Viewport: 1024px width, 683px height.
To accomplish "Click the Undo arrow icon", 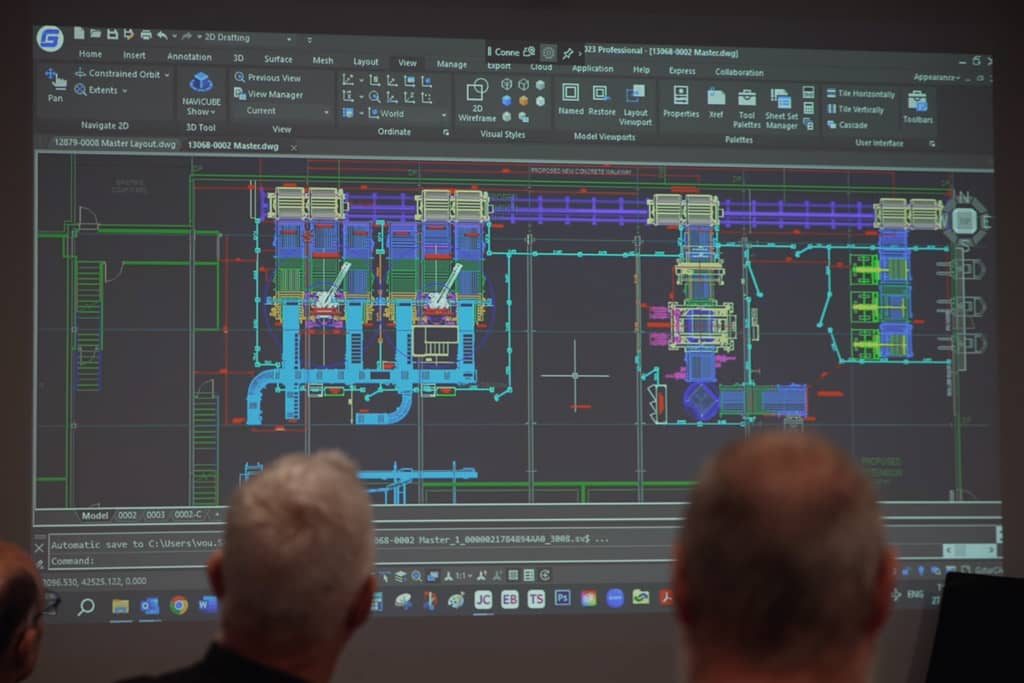I will click(x=162, y=35).
